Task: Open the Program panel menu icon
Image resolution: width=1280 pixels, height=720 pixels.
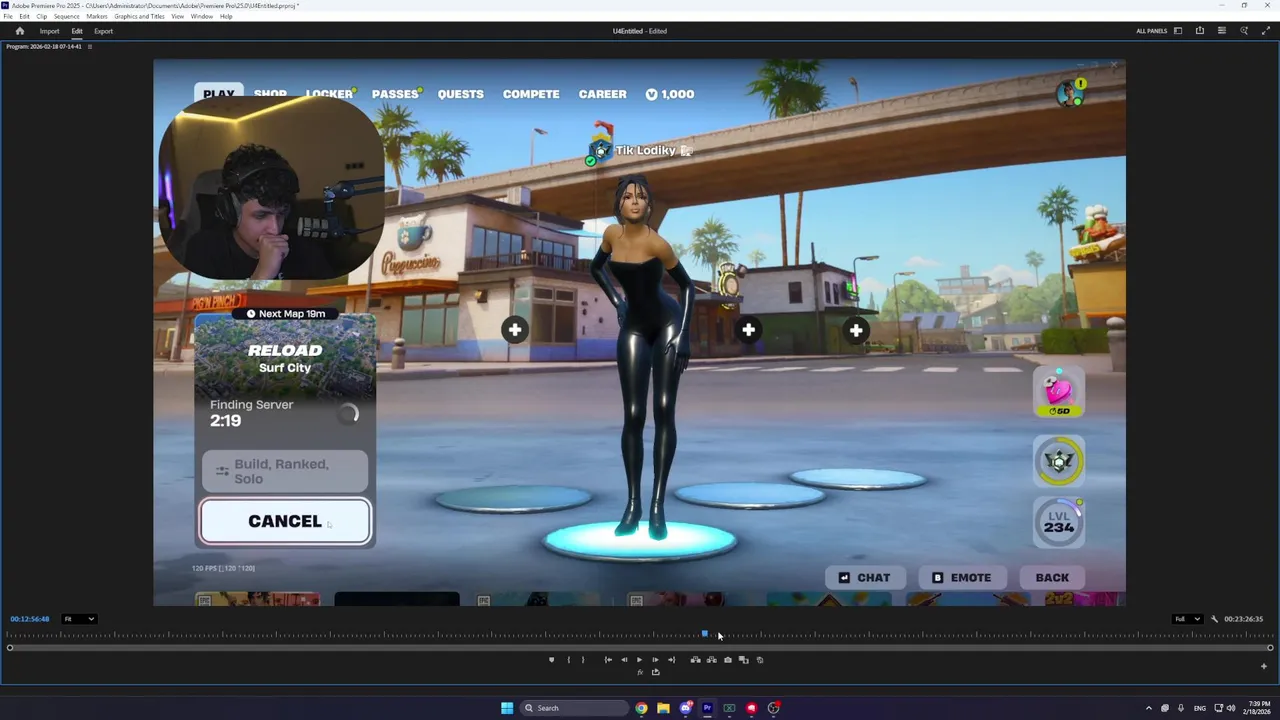Action: click(x=90, y=46)
